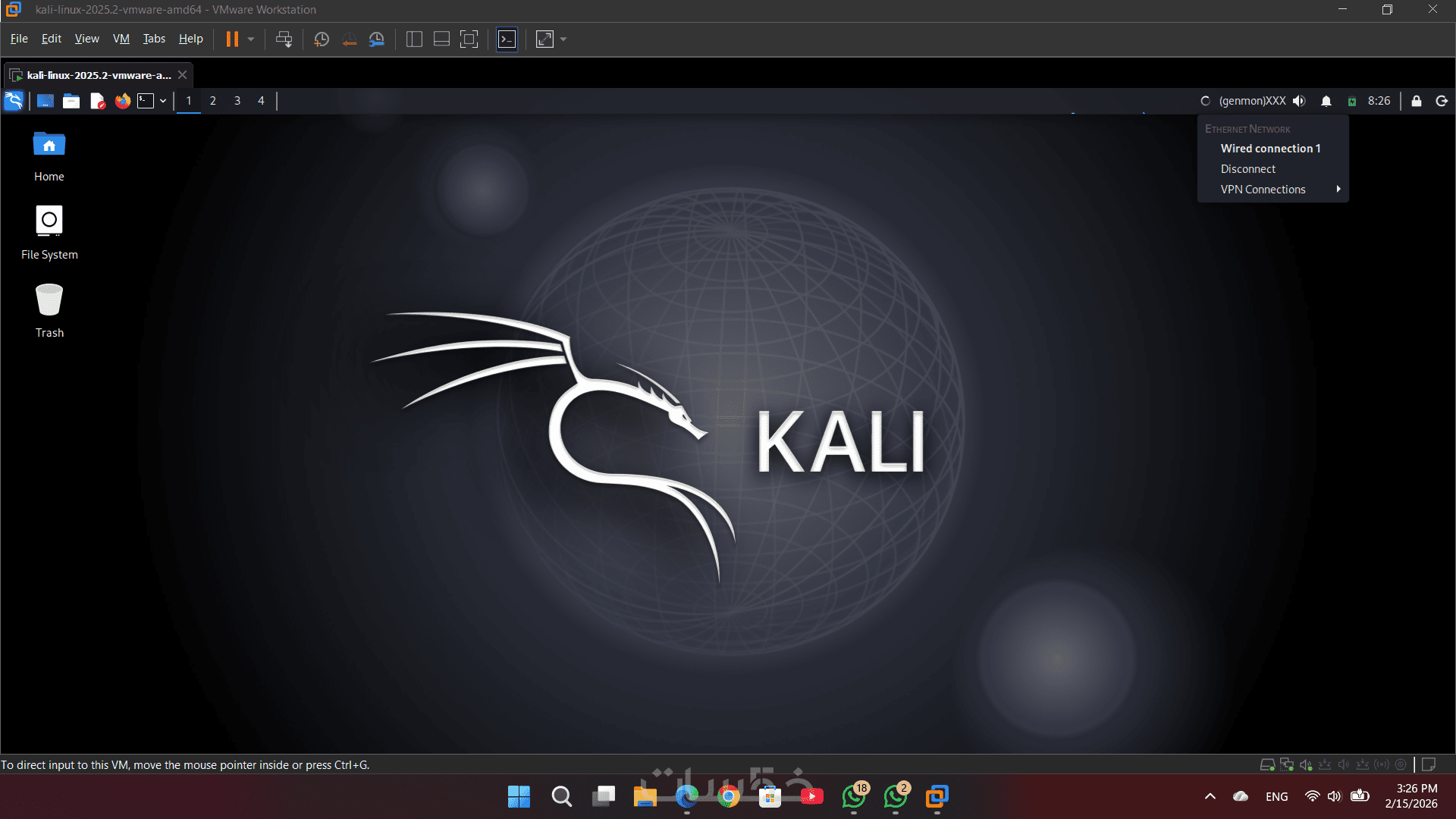Expand the stretch guest dropdown arrow
Image resolution: width=1456 pixels, height=819 pixels.
point(563,39)
